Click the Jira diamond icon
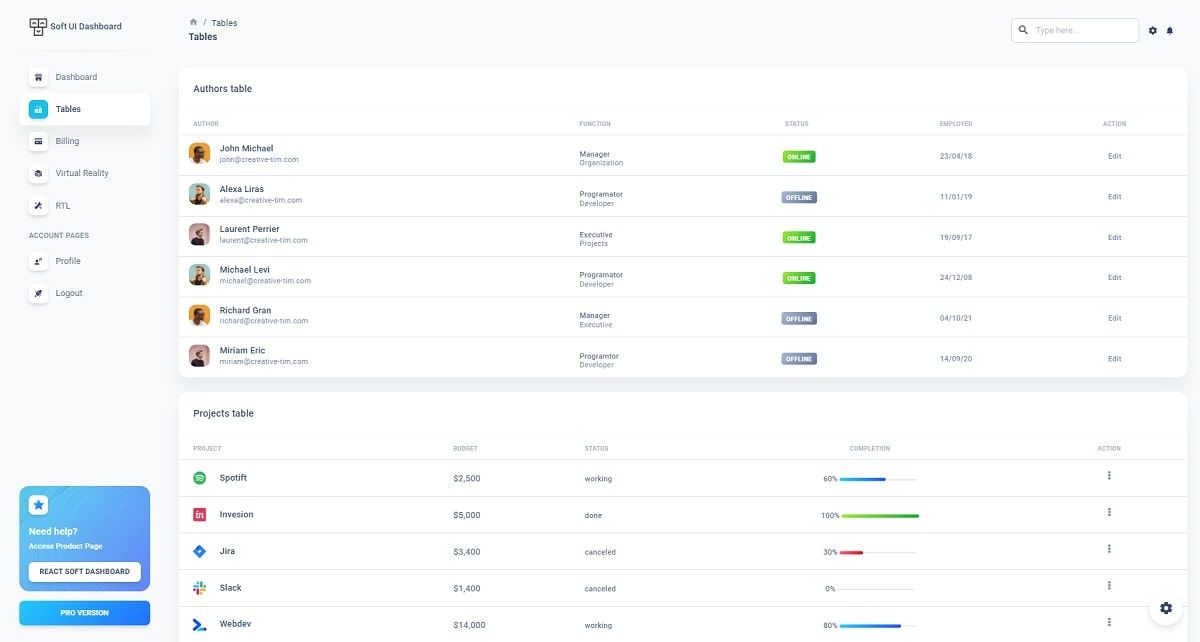The width and height of the screenshot is (1200, 642). 199,550
